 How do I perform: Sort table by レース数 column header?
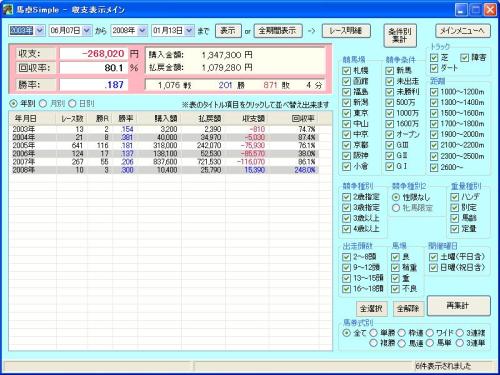tap(72, 118)
